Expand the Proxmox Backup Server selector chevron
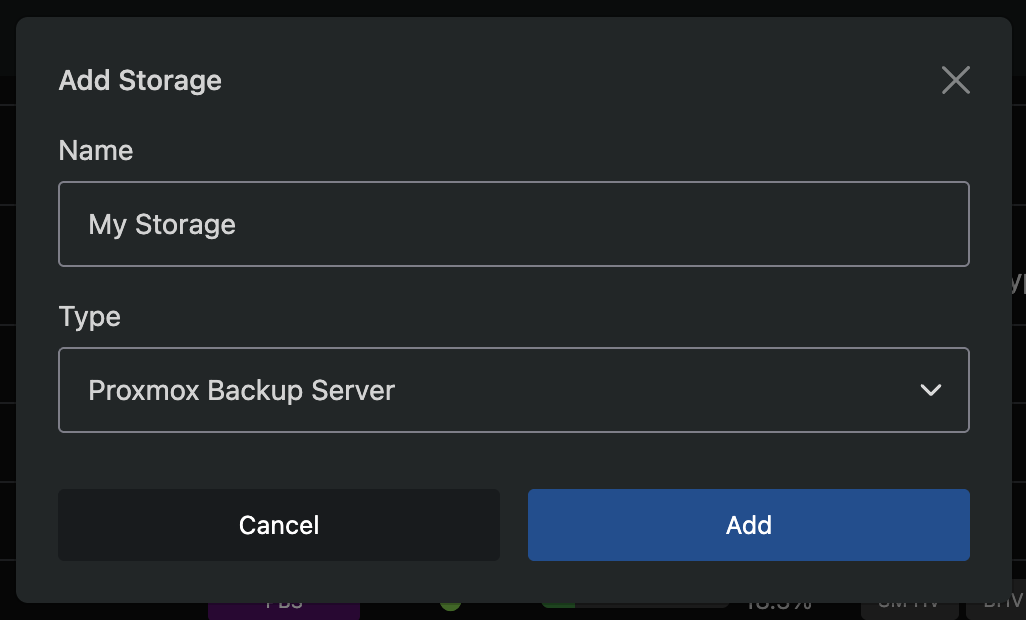 point(931,390)
